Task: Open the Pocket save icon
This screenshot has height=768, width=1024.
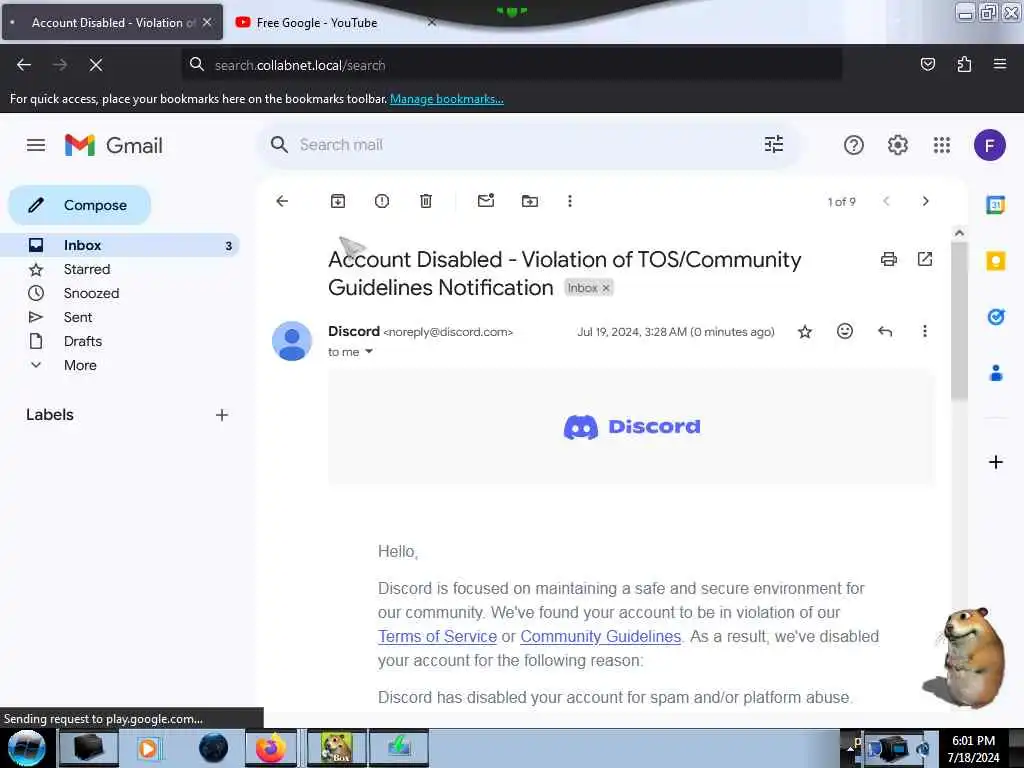Action: click(x=928, y=64)
